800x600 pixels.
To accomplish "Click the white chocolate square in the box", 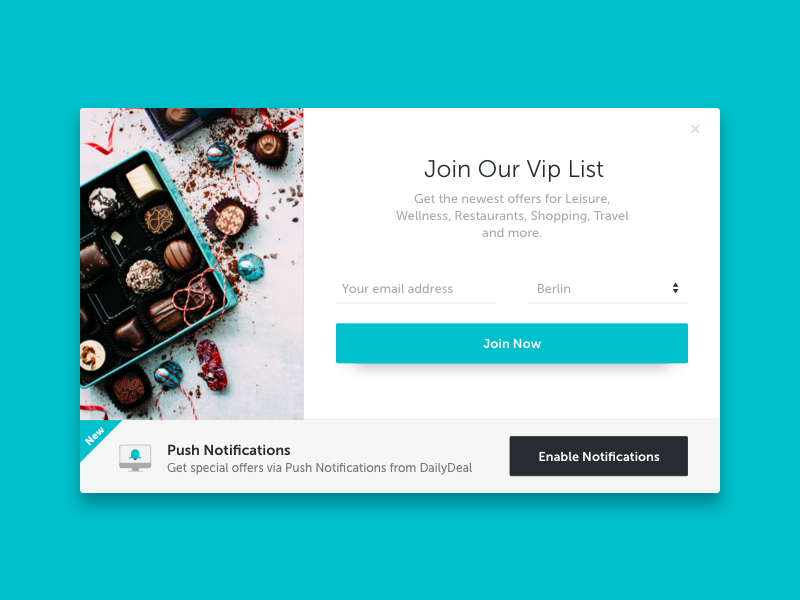I will pyautogui.click(x=144, y=181).
